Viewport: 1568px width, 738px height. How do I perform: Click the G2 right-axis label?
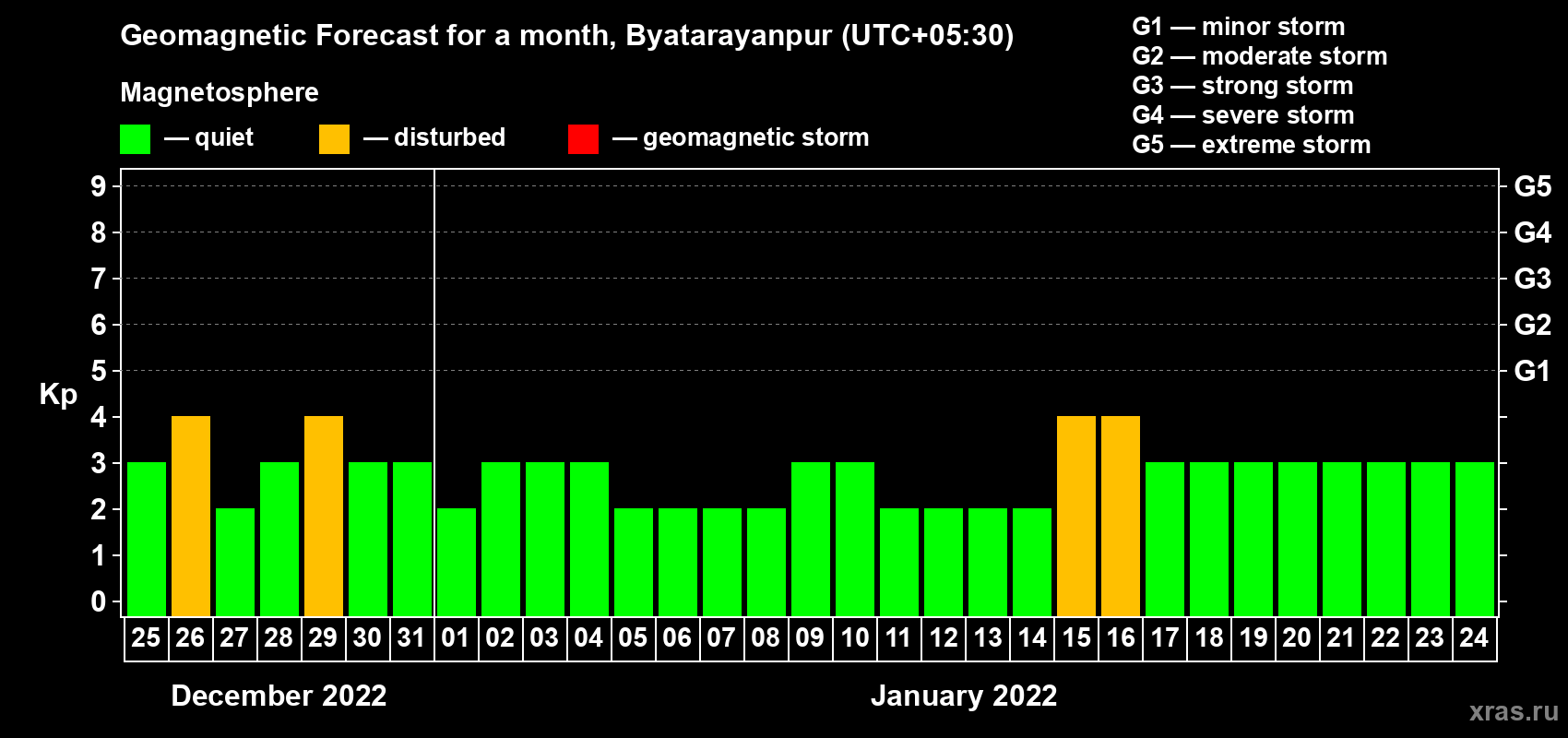1533,325
